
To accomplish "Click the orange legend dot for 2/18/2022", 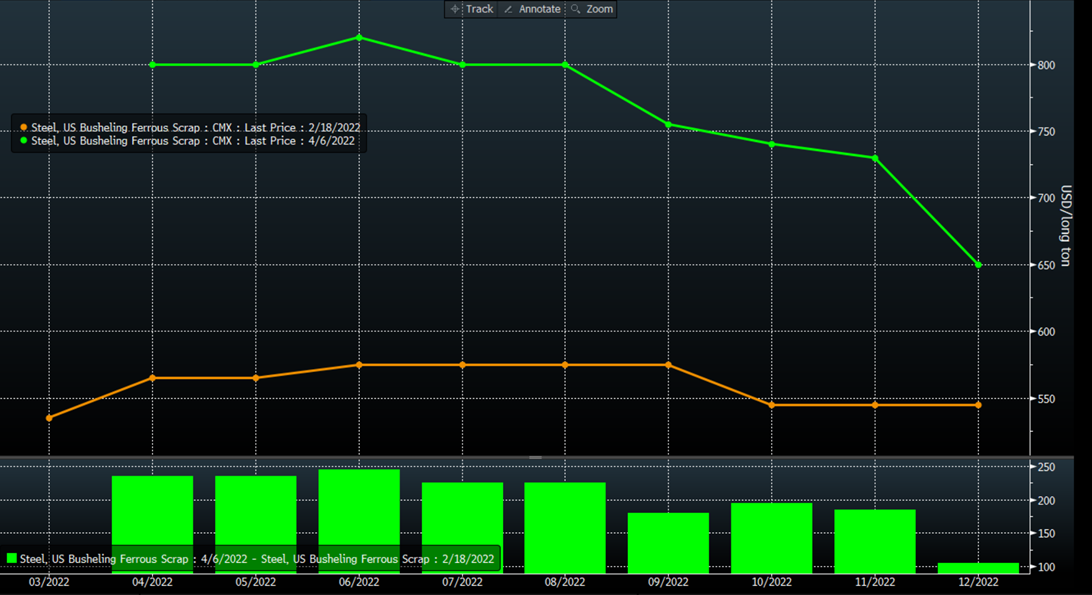I will coord(23,128).
